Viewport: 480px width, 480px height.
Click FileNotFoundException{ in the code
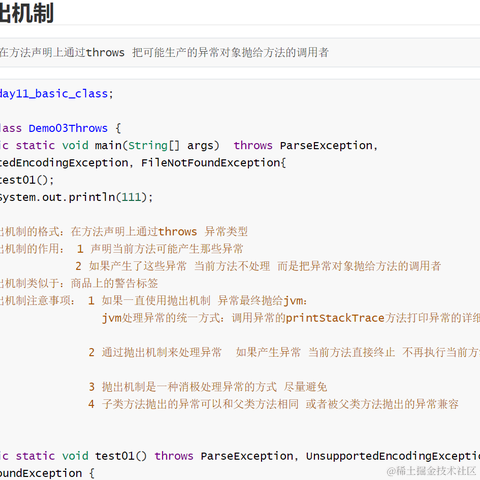pyautogui.click(x=213, y=163)
